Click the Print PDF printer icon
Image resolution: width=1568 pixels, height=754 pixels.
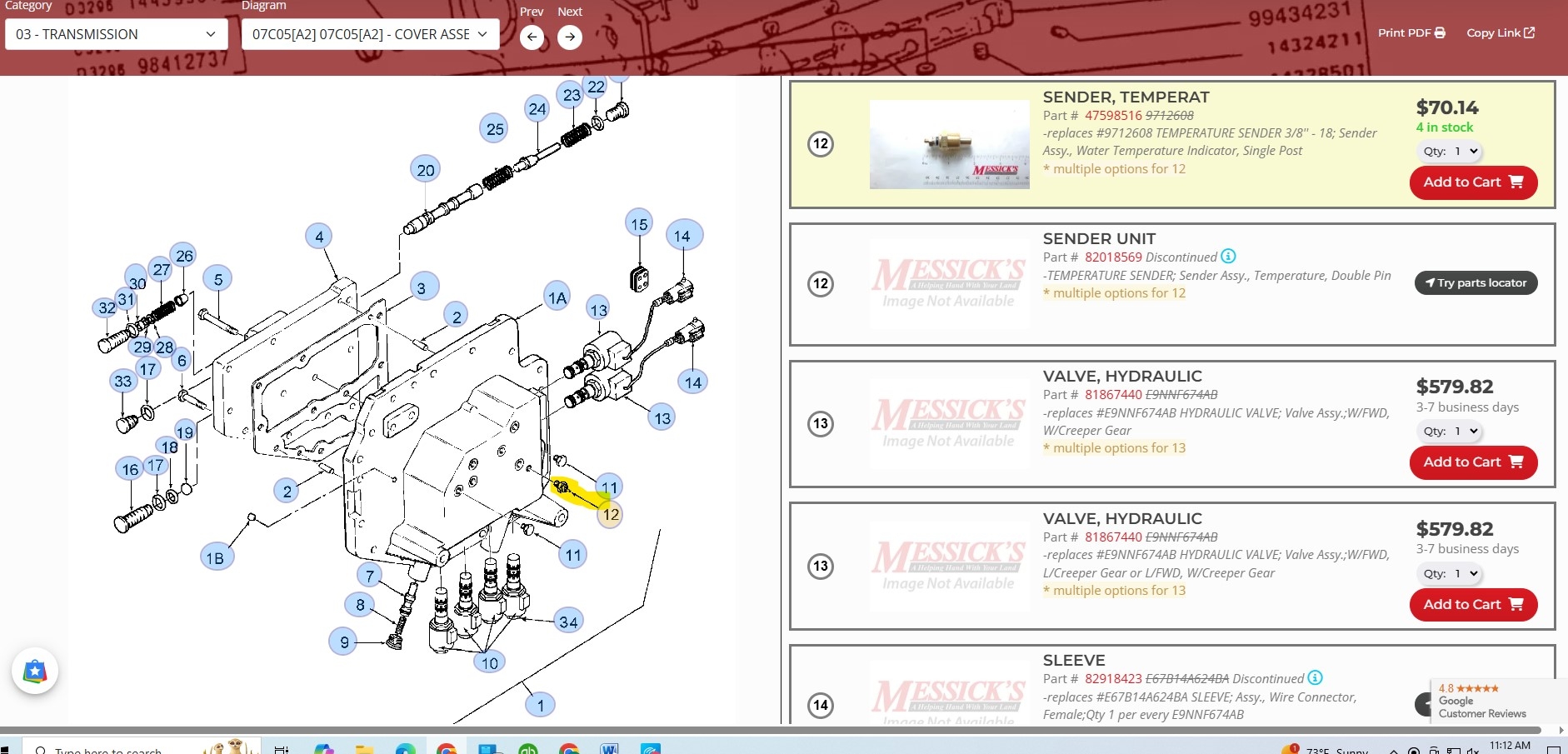pos(1440,33)
